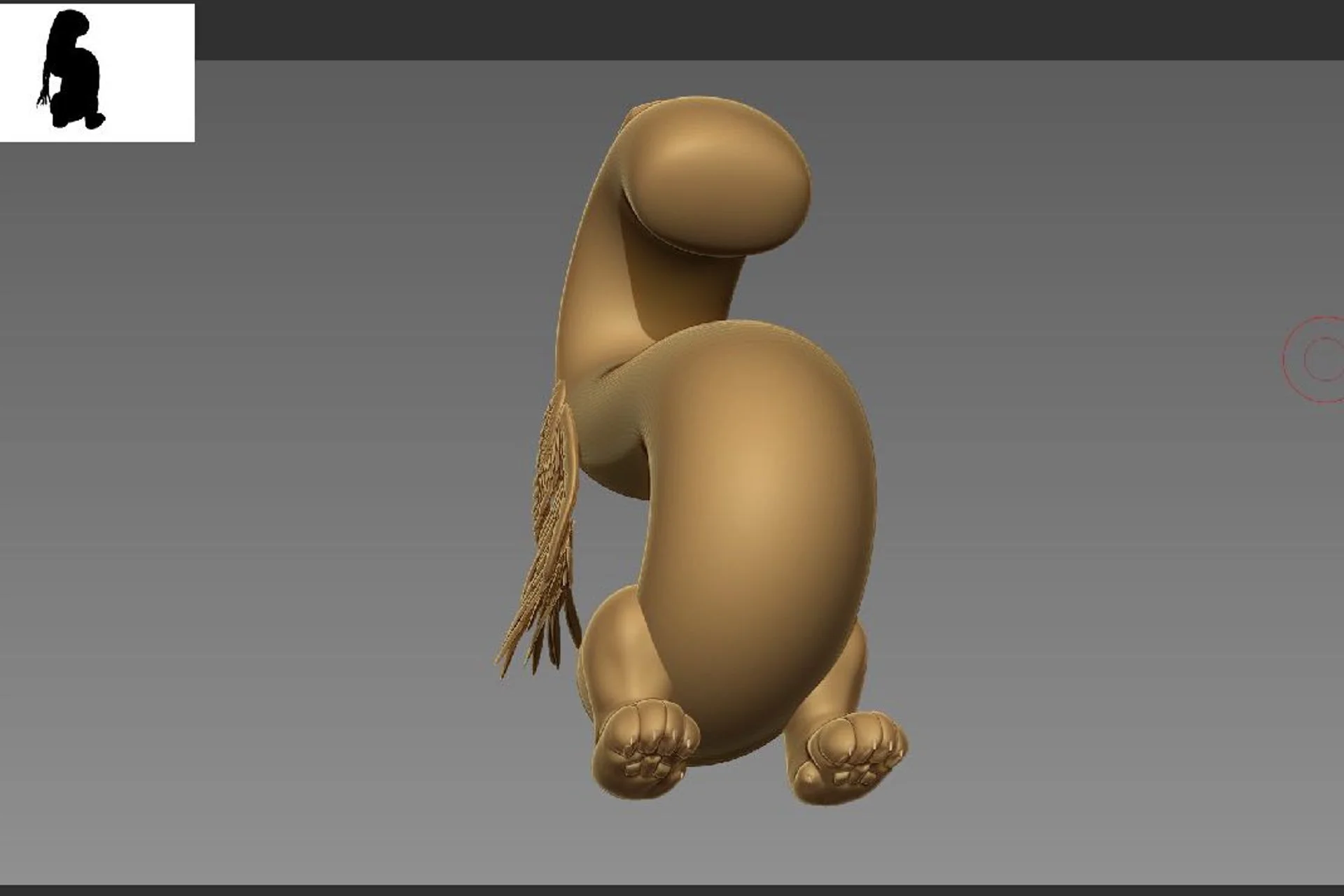The image size is (1344, 896).
Task: Open the silhouette preview thumbnail
Action: pos(97,73)
